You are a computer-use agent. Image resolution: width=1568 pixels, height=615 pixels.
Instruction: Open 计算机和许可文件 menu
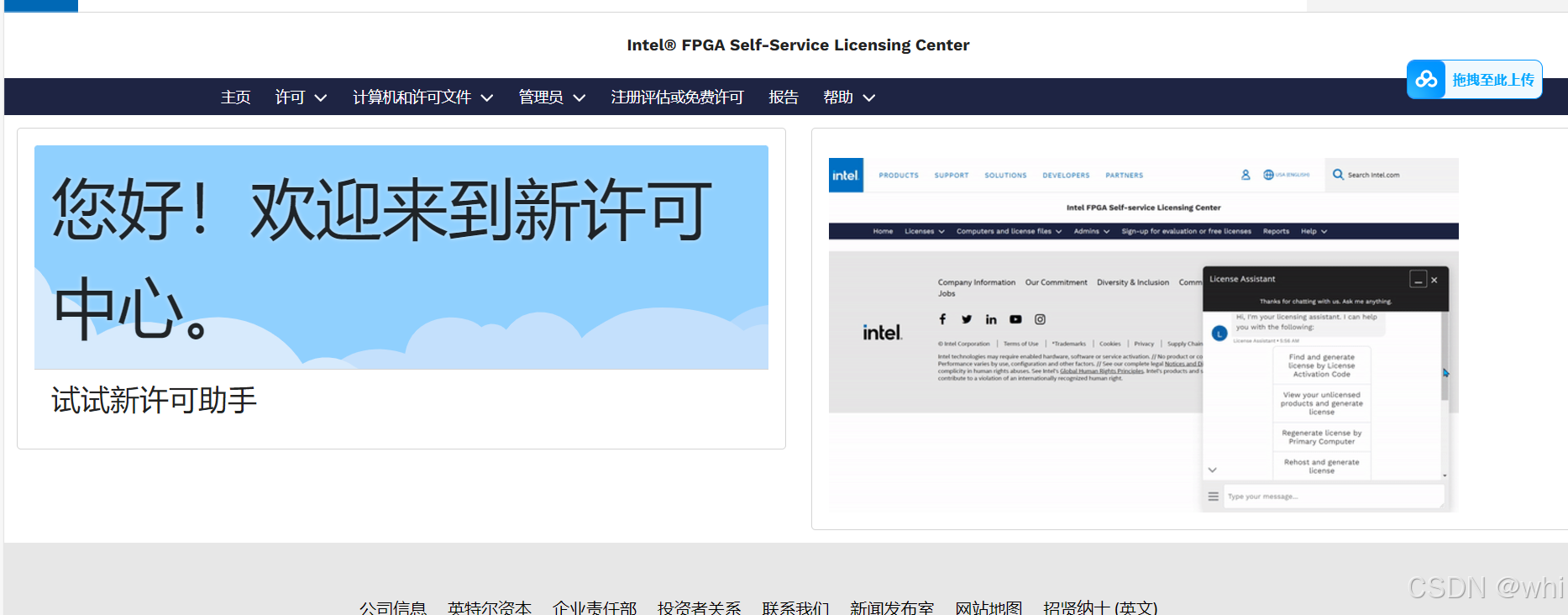[x=412, y=97]
